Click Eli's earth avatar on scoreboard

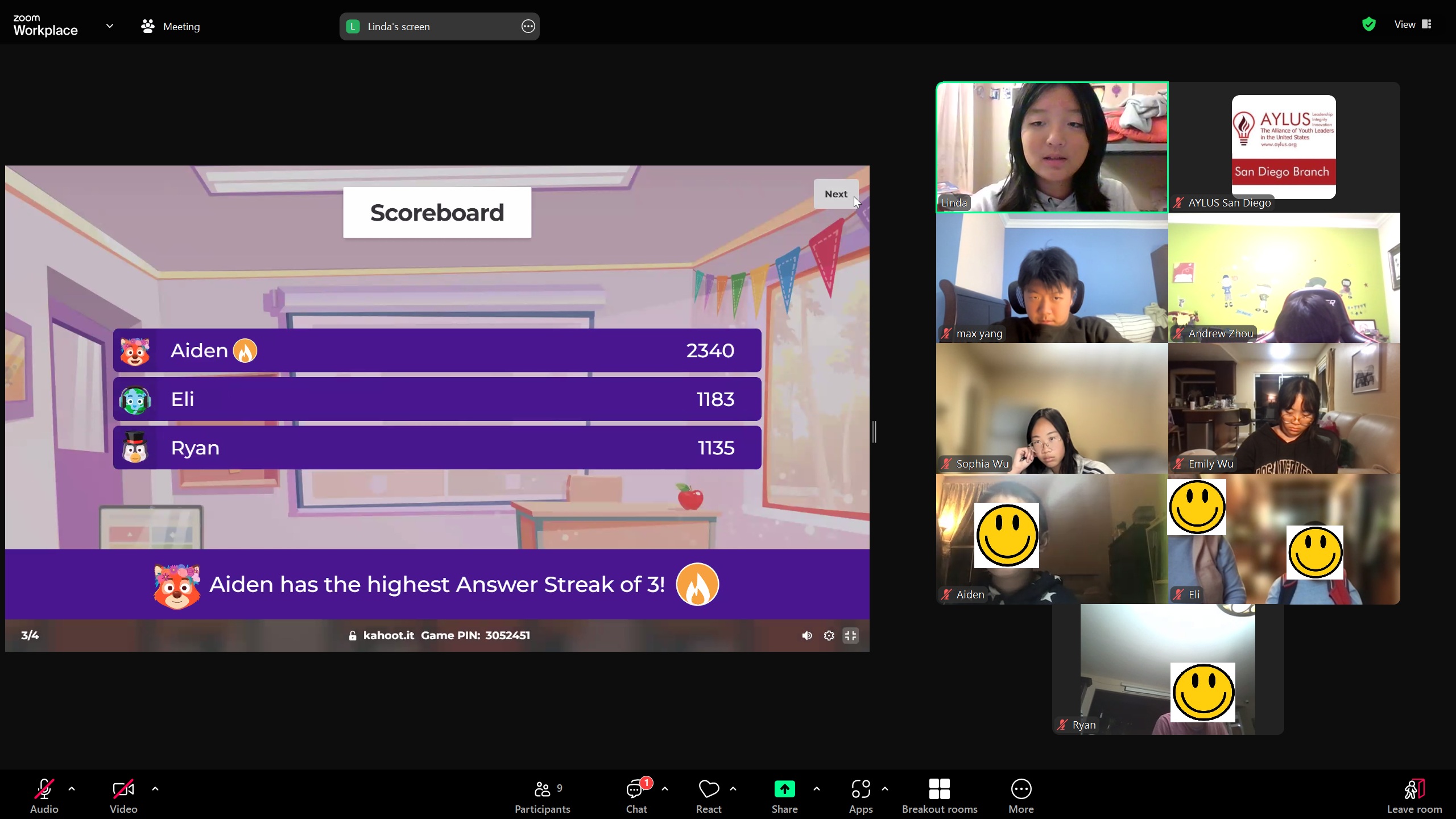coord(135,400)
